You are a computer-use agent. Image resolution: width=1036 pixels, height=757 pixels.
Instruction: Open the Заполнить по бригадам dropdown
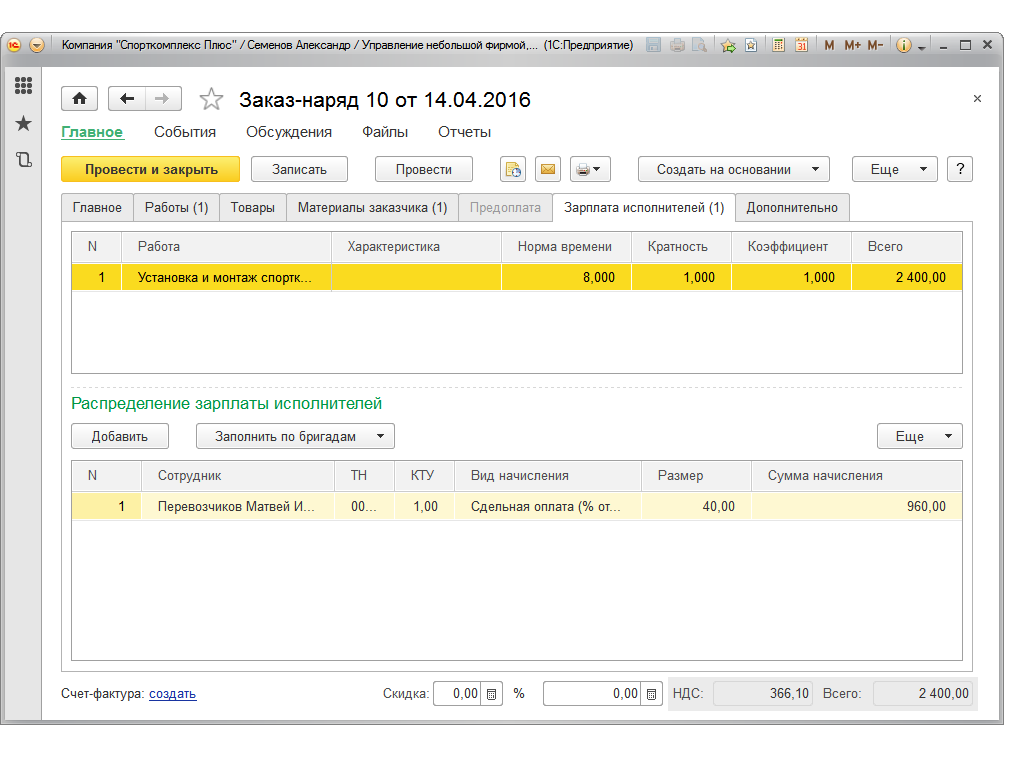[295, 436]
